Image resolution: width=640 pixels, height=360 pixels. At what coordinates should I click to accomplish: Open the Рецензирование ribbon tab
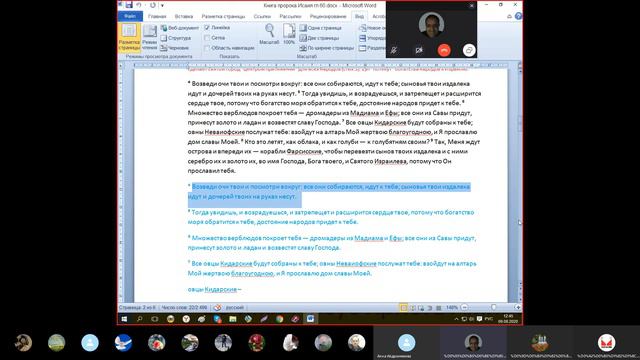tap(328, 16)
